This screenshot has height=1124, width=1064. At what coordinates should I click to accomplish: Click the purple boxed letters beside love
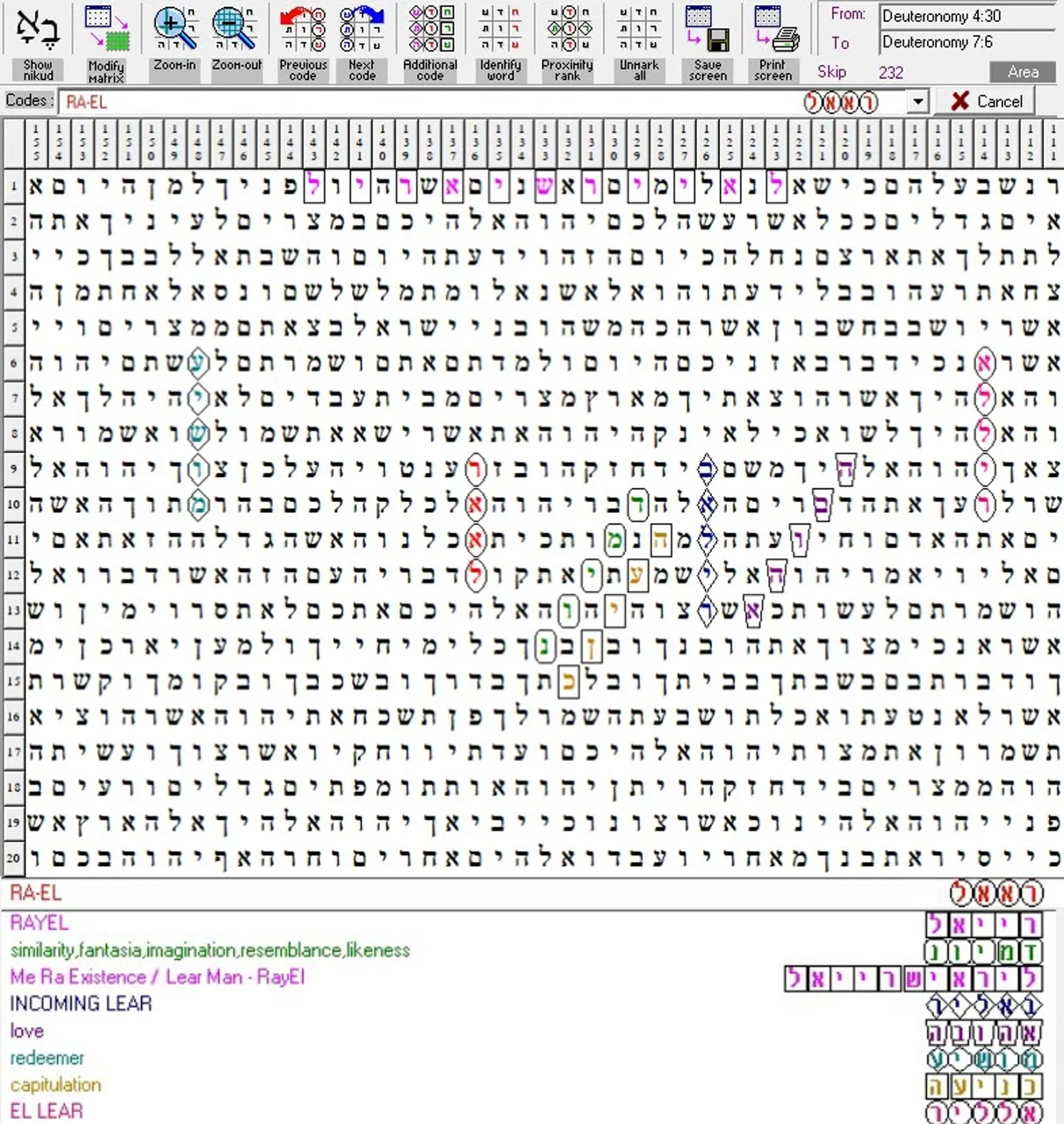click(985, 1033)
